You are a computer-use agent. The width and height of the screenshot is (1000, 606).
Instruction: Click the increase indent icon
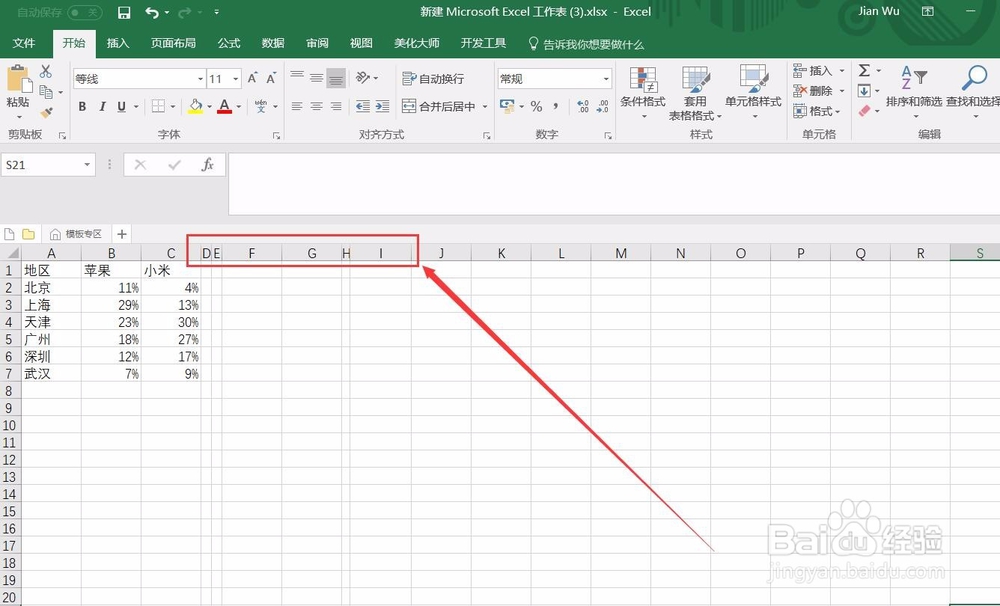coord(383,107)
